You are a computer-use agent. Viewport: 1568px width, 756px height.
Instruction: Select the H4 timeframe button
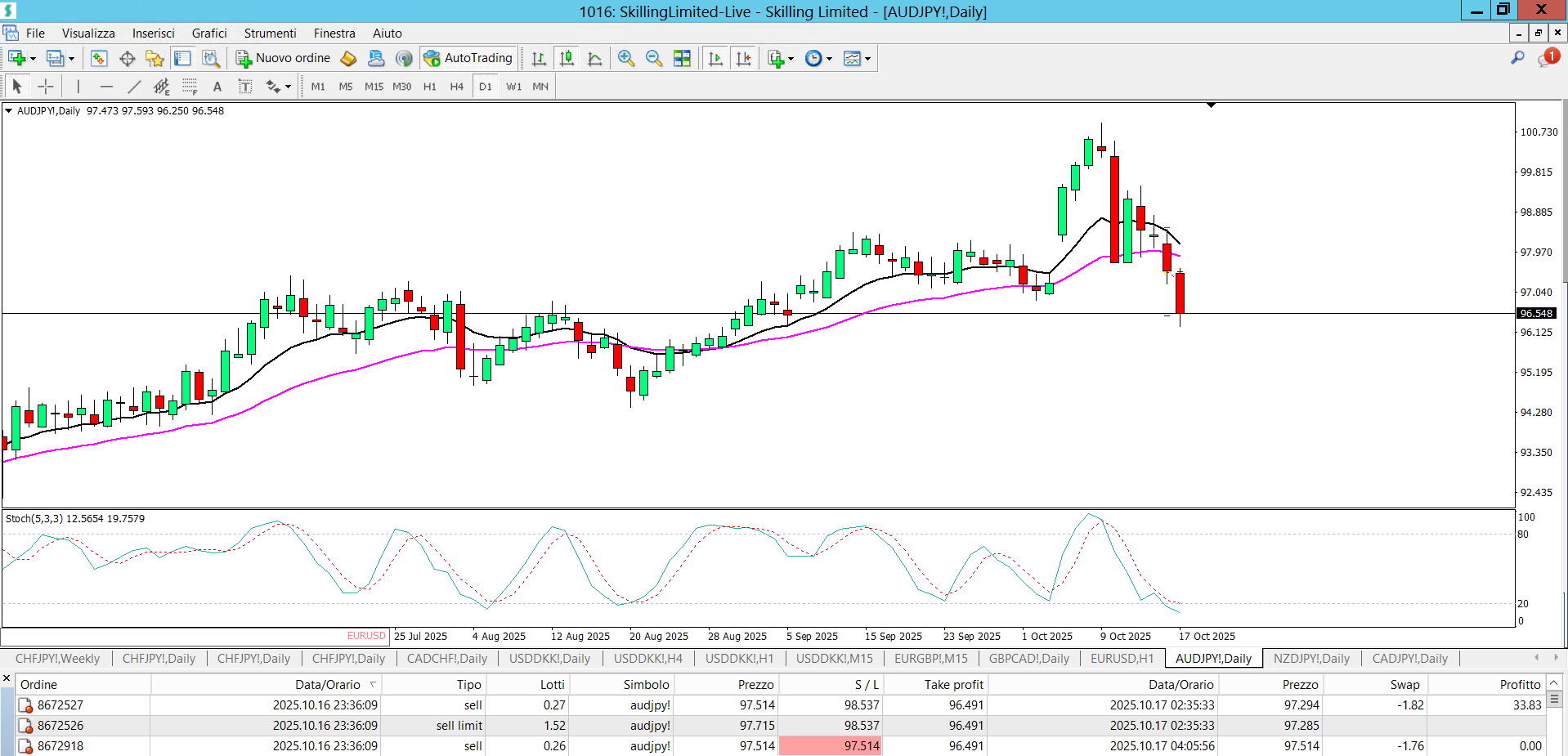click(456, 87)
